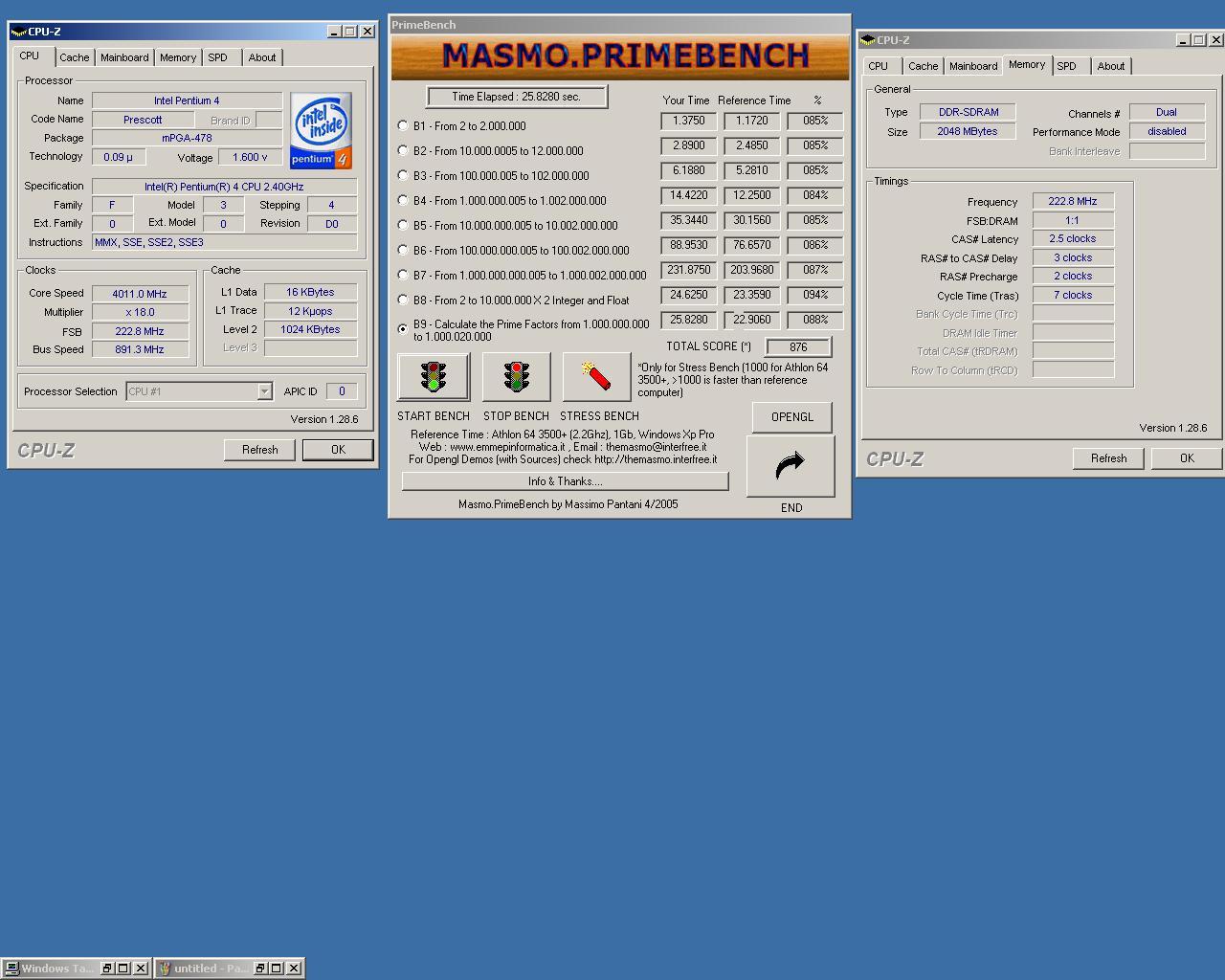Click the dynamite STRESS BENCH icon
This screenshot has width=1225, height=980.
(597, 377)
